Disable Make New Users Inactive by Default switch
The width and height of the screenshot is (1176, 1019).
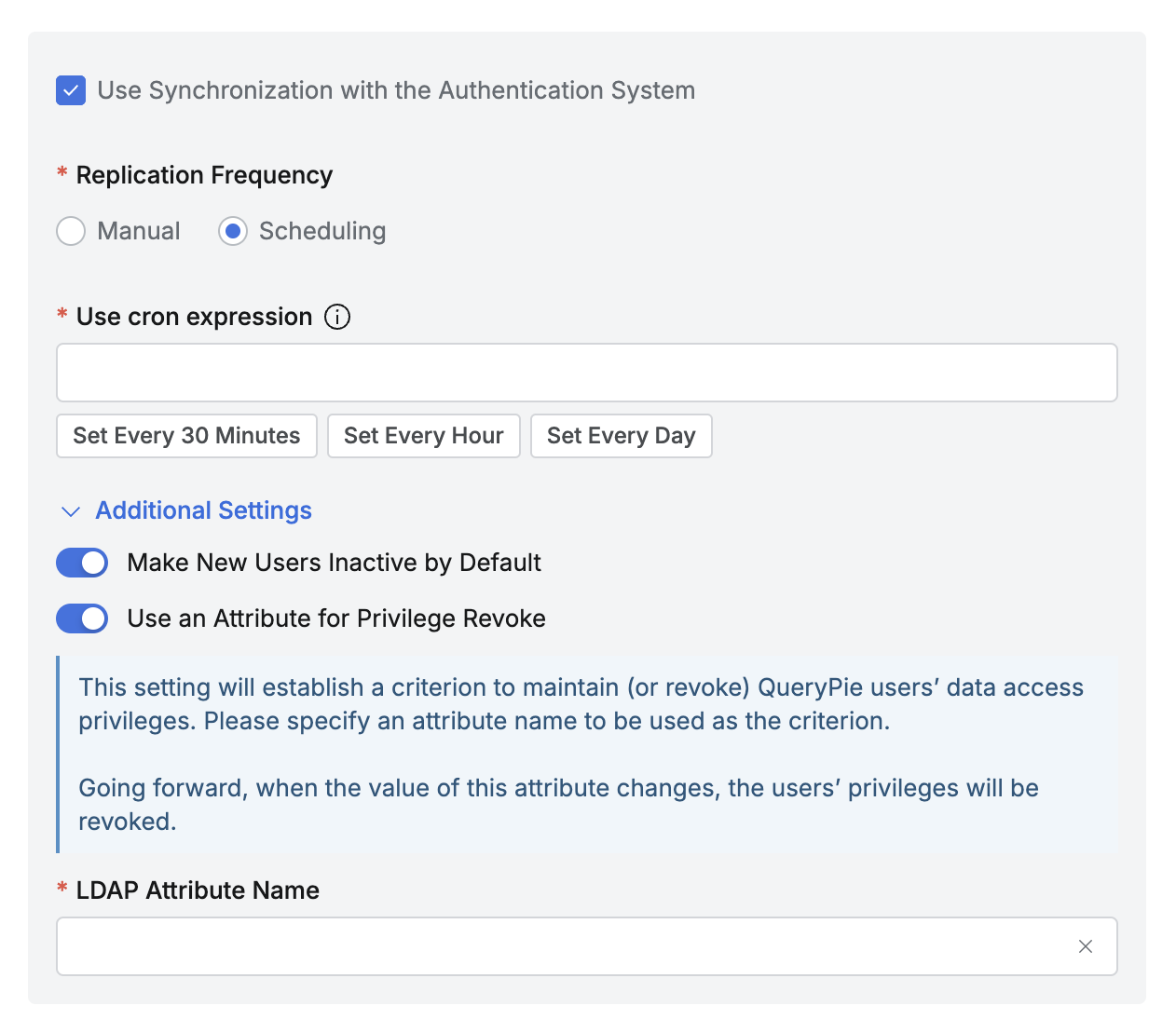pyautogui.click(x=82, y=563)
